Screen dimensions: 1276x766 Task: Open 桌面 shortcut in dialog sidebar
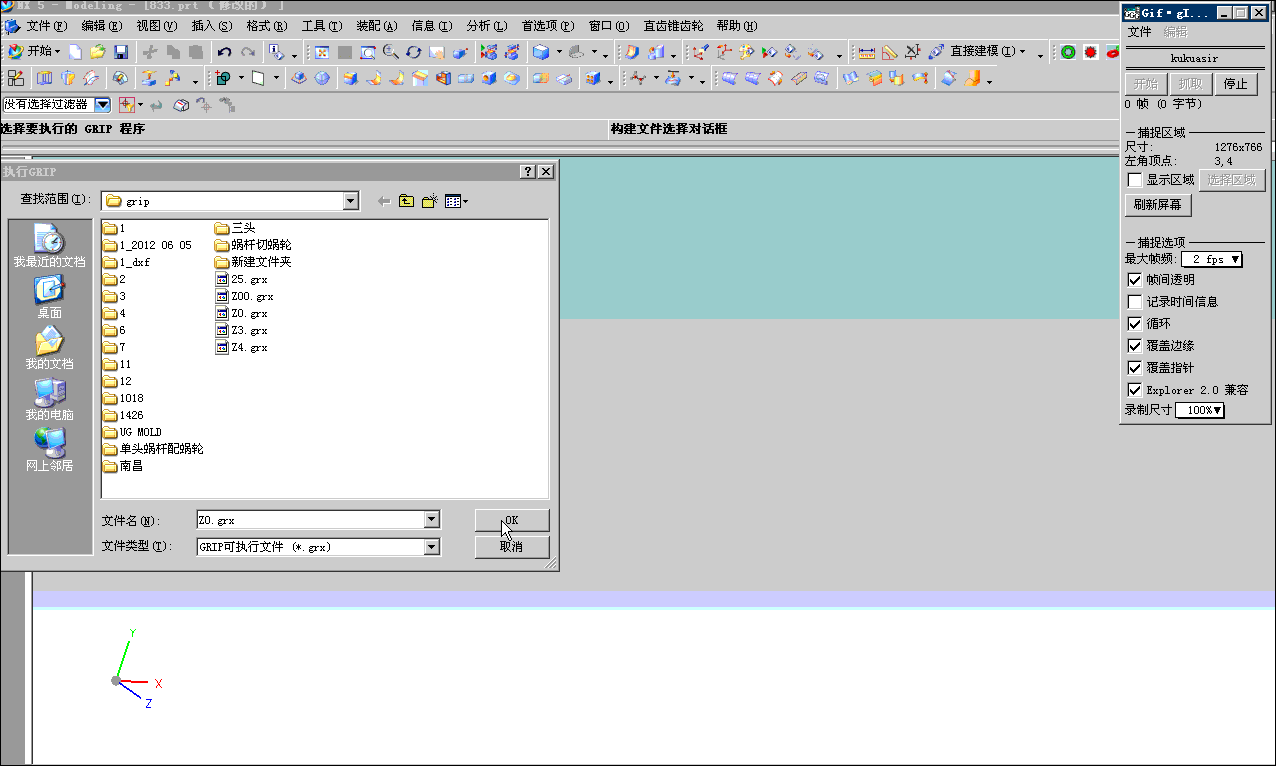point(49,297)
